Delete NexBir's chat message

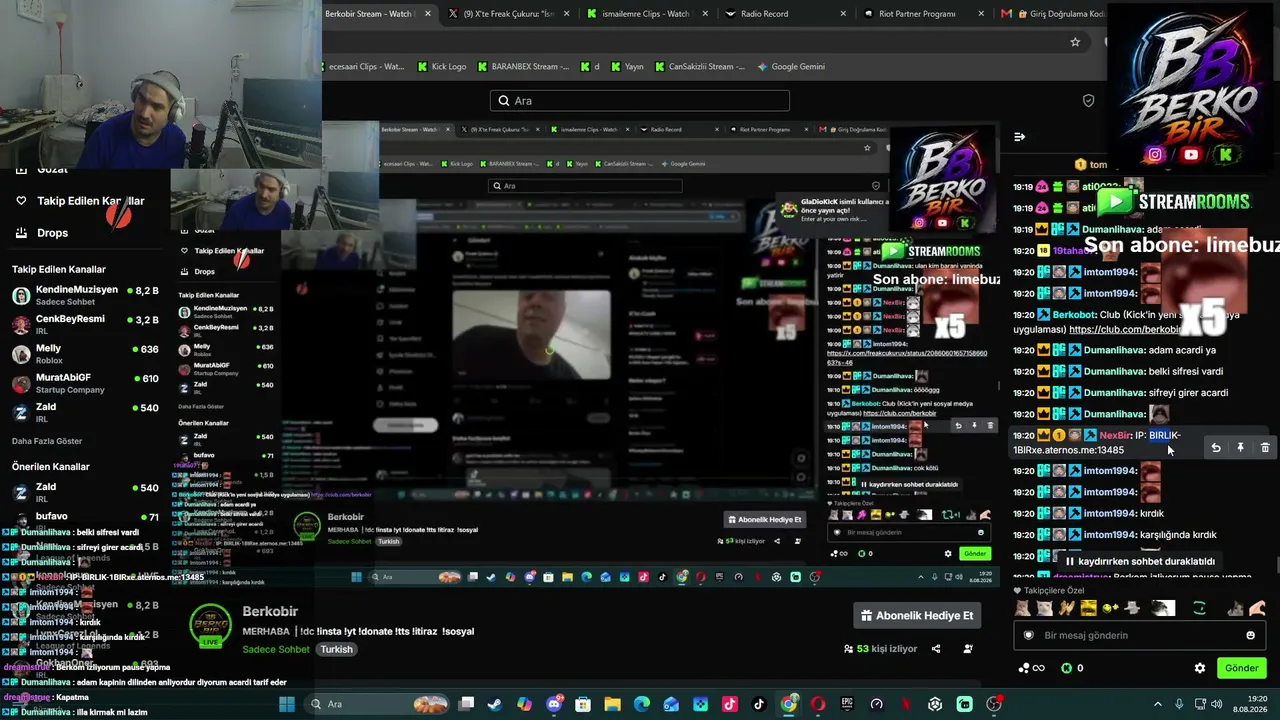point(1265,448)
